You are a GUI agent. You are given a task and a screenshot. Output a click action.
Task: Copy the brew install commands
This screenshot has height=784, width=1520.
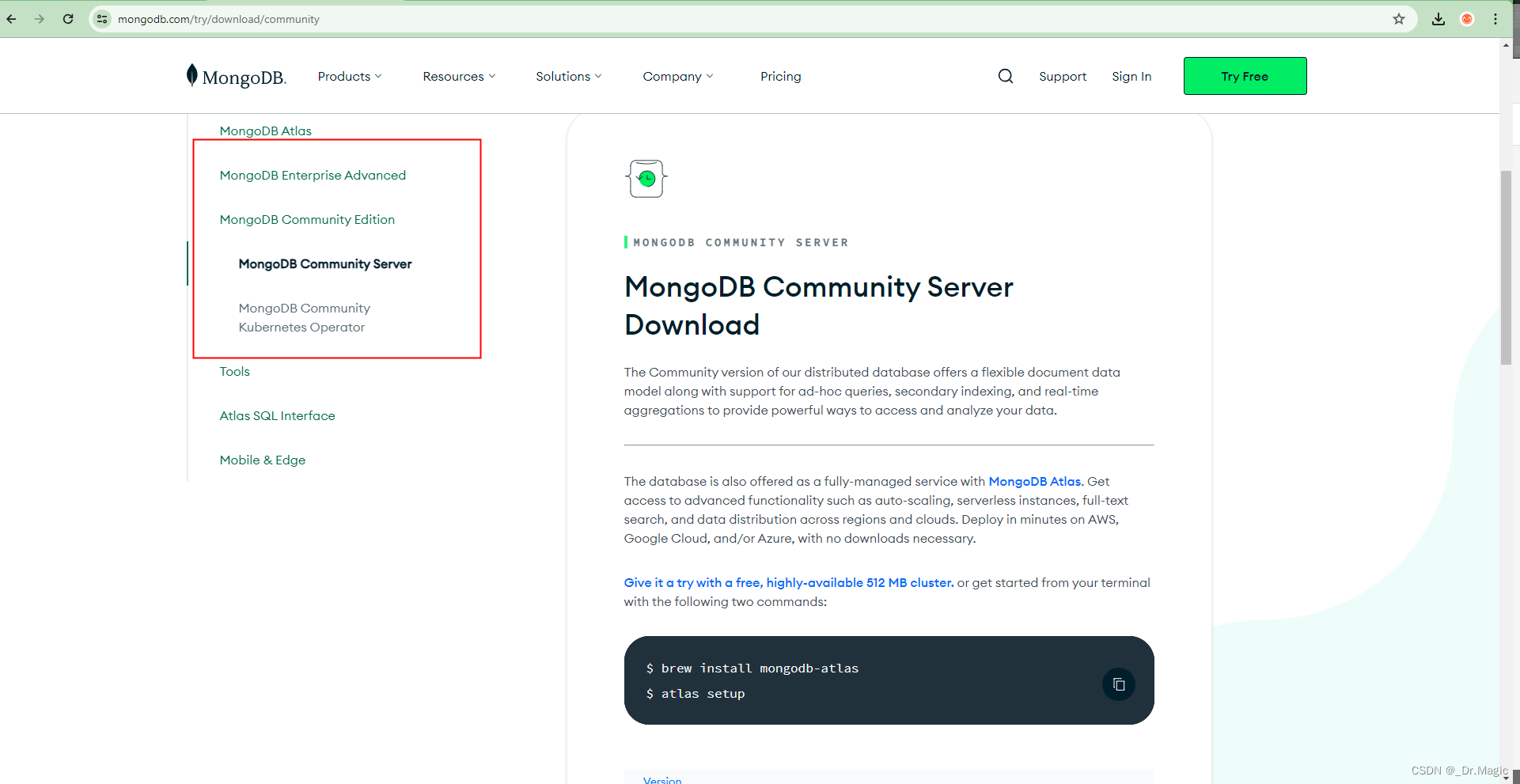[x=1118, y=684]
